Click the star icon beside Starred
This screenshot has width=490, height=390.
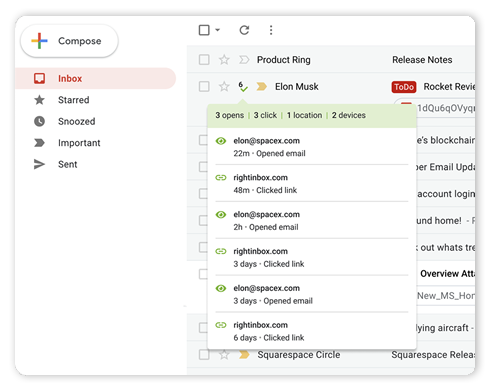(x=39, y=100)
